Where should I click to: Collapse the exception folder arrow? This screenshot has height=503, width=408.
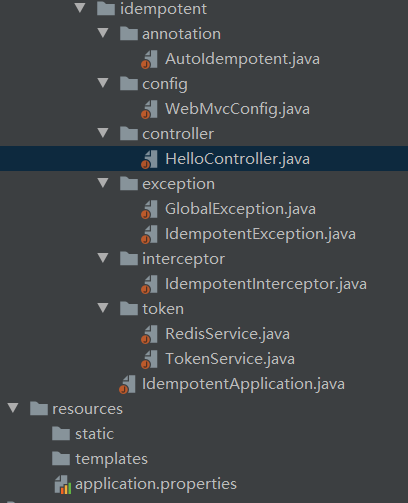tap(103, 183)
